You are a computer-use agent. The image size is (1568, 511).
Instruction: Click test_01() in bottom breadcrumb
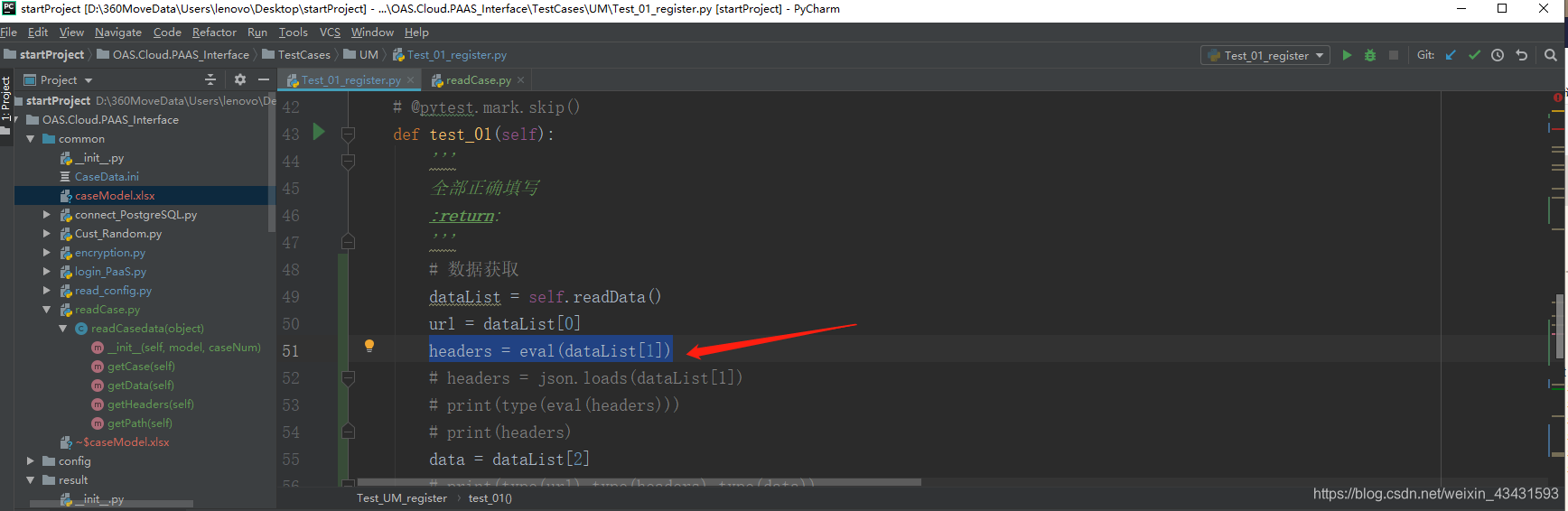[x=490, y=498]
